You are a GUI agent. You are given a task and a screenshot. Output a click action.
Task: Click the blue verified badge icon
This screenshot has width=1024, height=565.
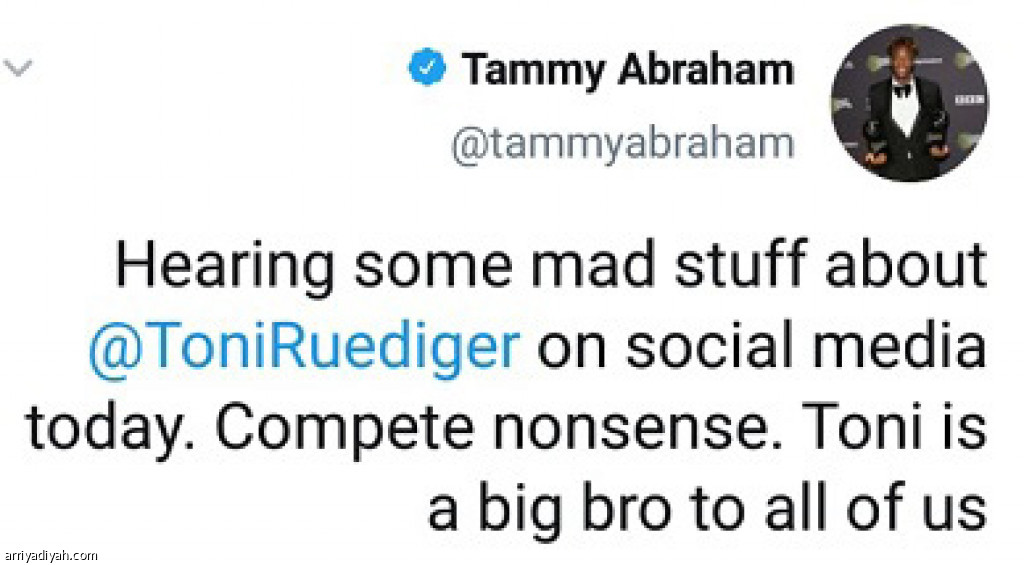tap(426, 70)
